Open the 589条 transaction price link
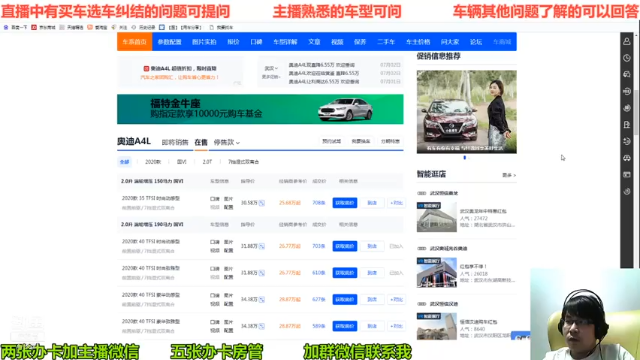The width and height of the screenshot is (640, 360). (319, 326)
